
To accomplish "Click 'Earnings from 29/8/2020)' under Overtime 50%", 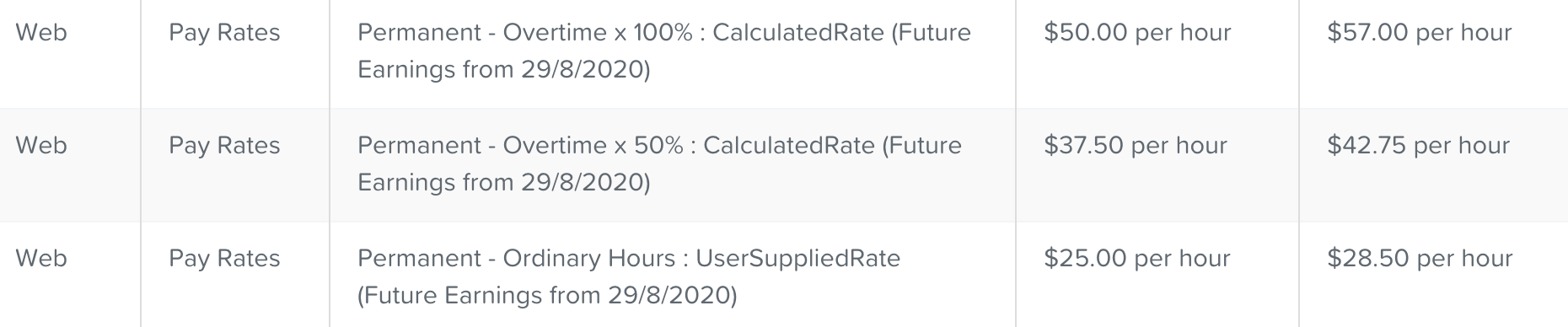I will point(504,183).
